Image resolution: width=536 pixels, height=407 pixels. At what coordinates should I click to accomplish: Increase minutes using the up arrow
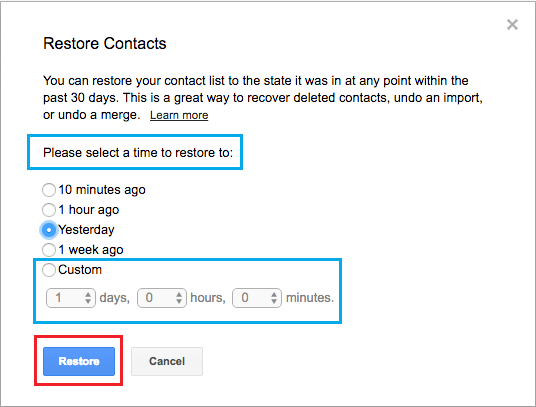274,294
